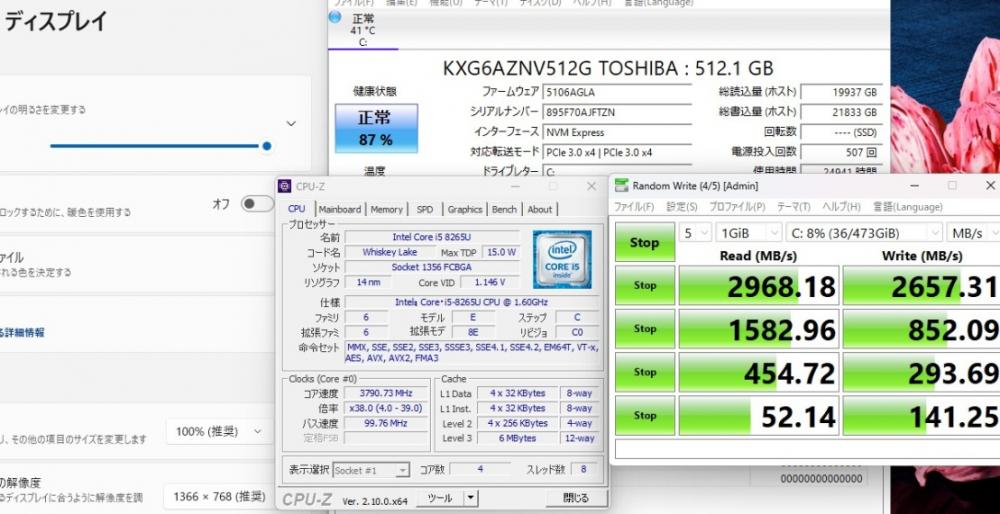Switch to the SPD tab

(425, 209)
